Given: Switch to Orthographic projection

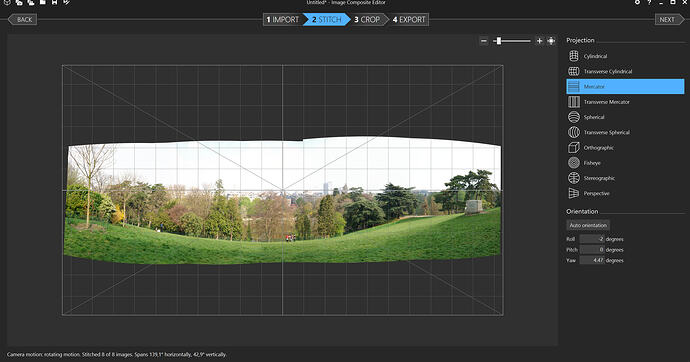Looking at the screenshot, I should [625, 147].
